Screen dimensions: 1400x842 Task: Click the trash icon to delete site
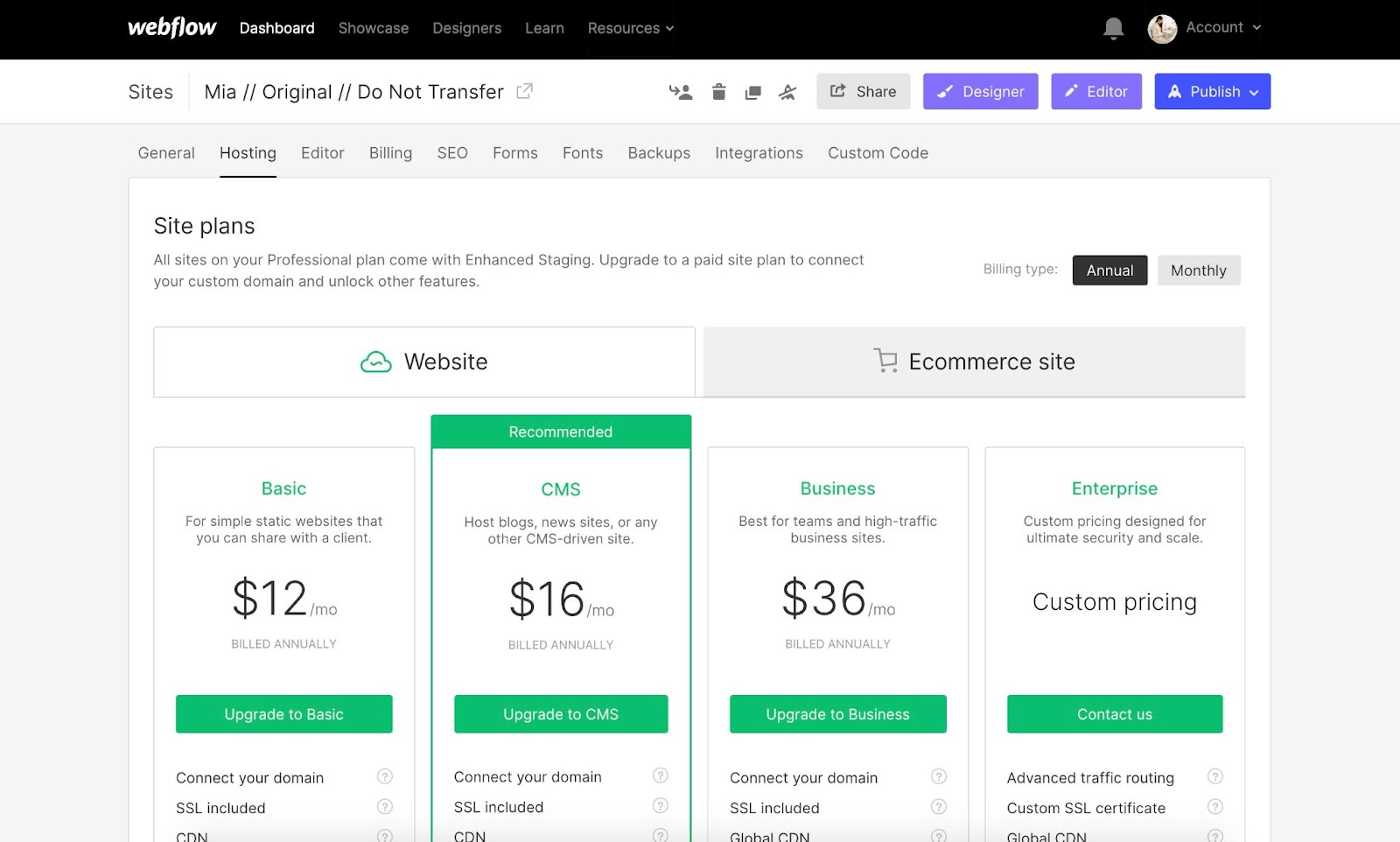719,92
